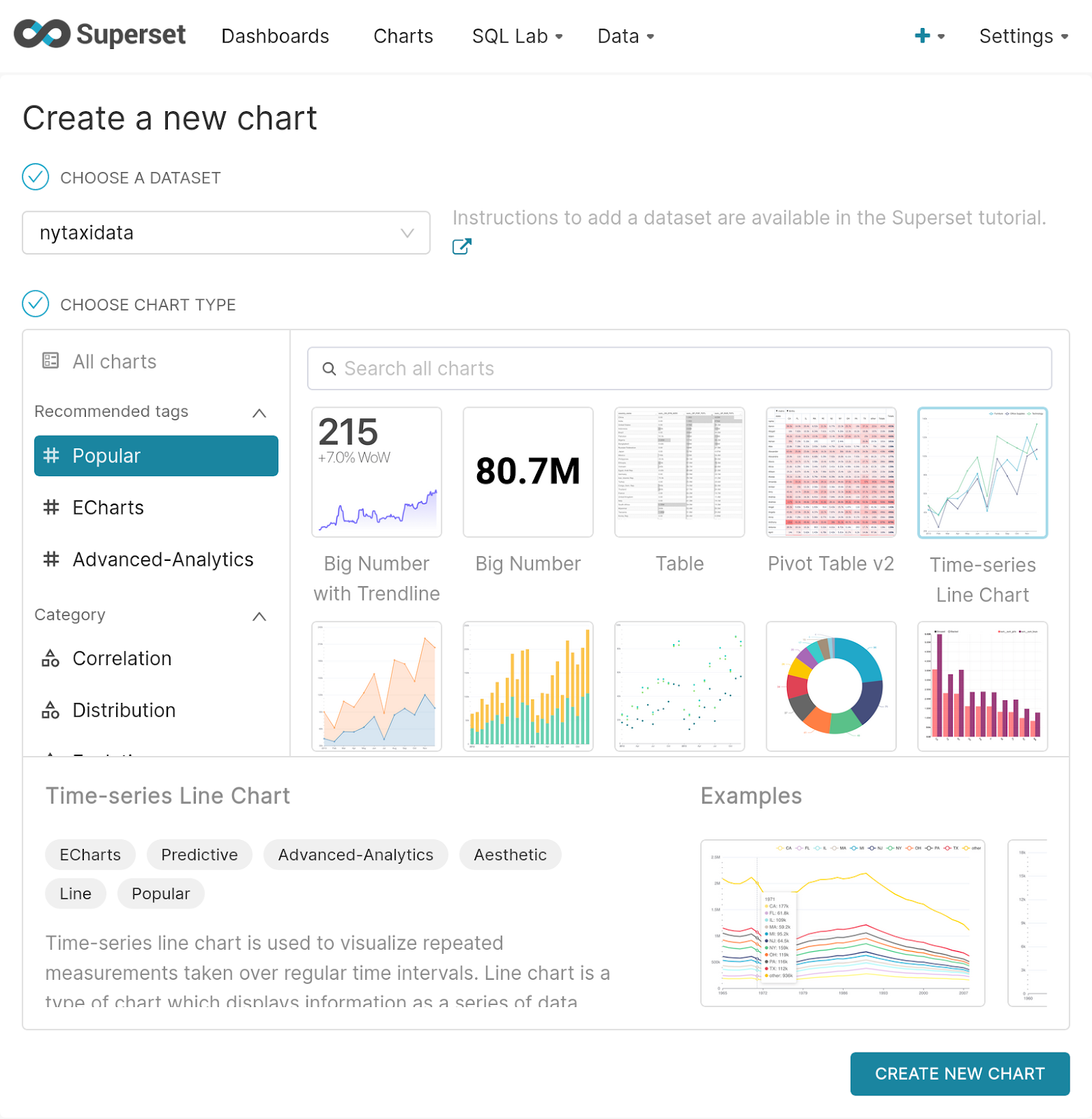Open the nytaxidata dataset dropdown
1092x1119 pixels.
[x=226, y=233]
